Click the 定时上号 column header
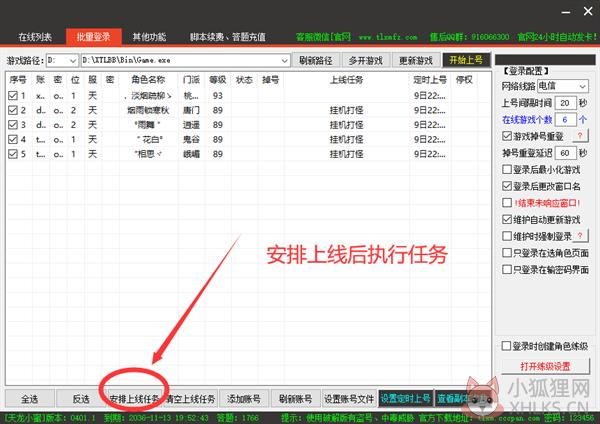 click(430, 80)
